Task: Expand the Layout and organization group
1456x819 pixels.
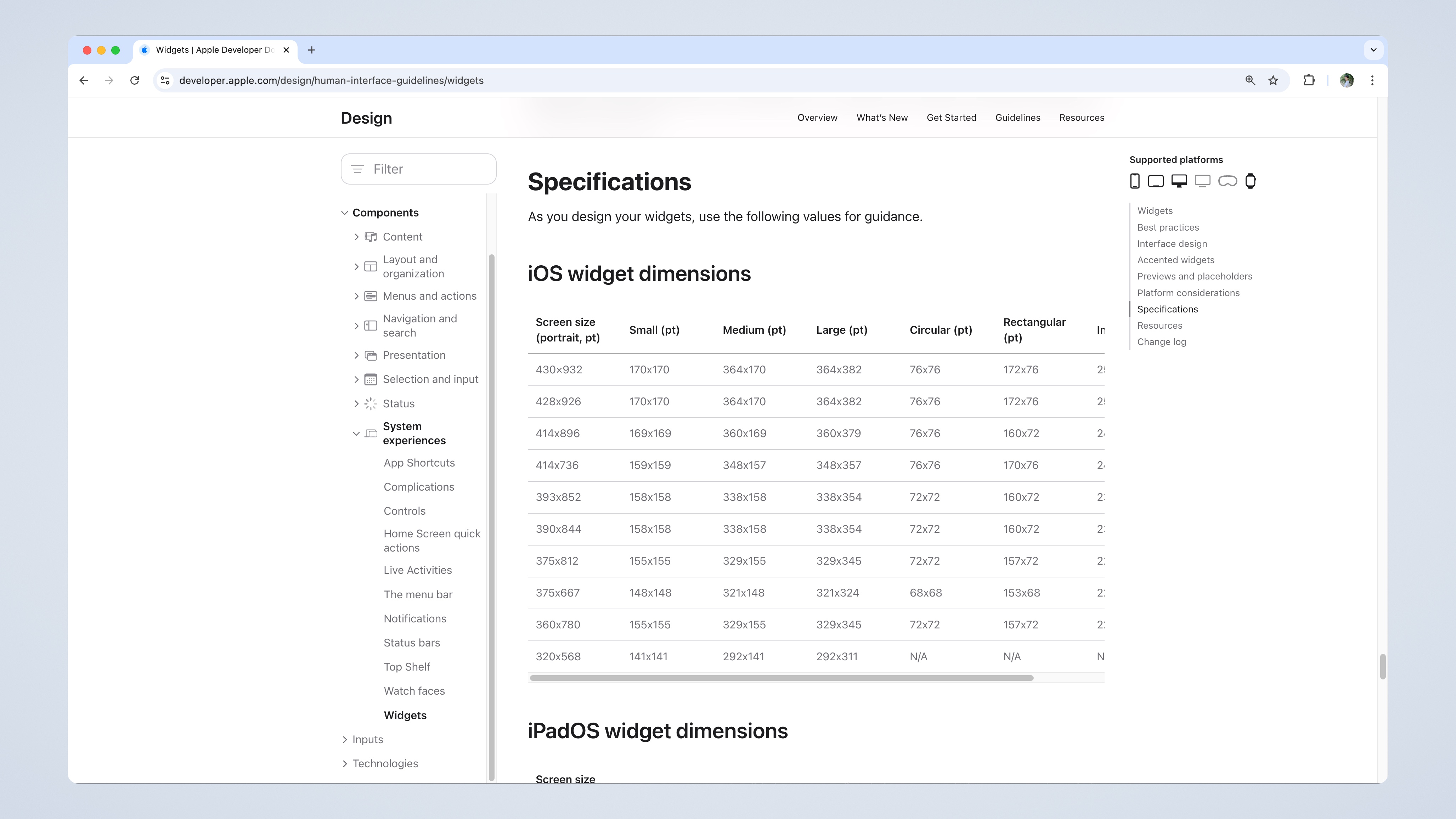Action: click(356, 267)
